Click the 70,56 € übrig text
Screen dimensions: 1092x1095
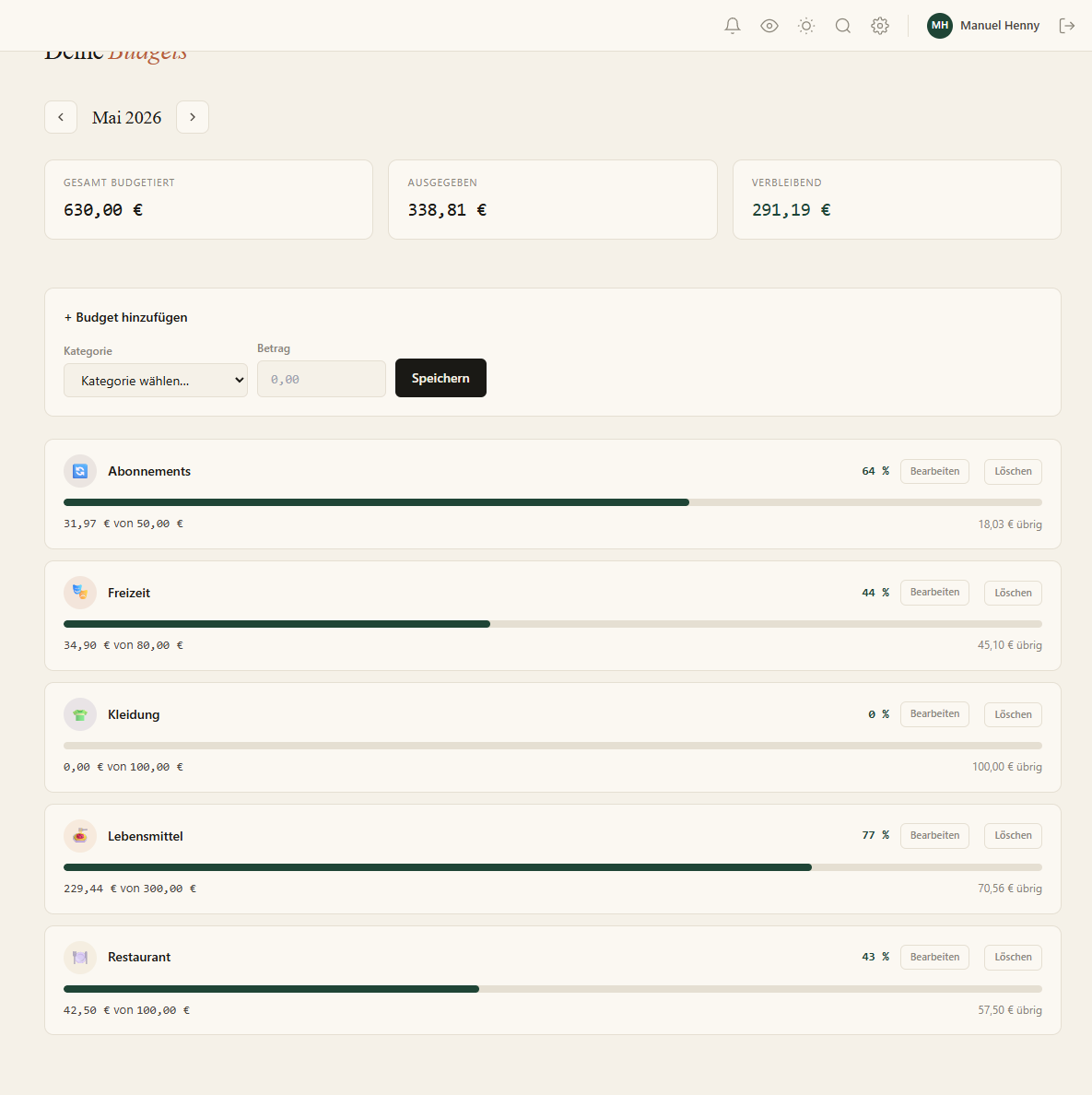[x=1010, y=889]
